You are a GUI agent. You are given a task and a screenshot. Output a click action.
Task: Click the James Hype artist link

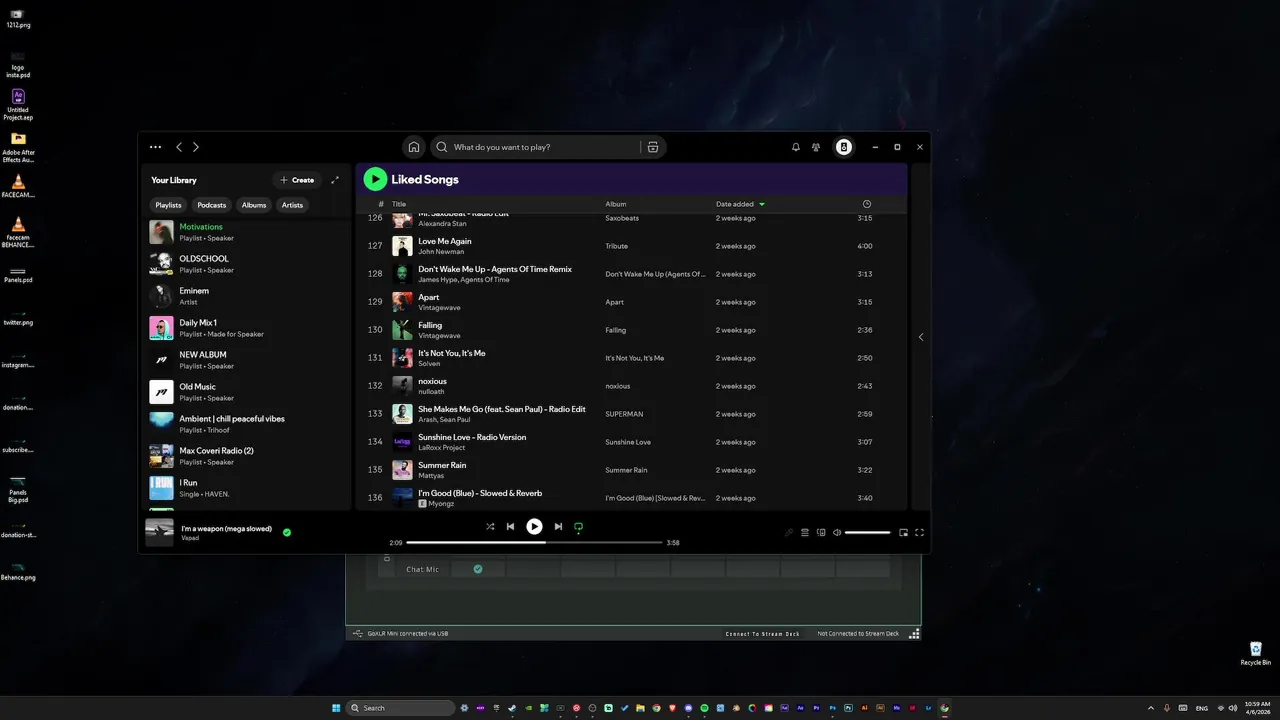pos(438,280)
